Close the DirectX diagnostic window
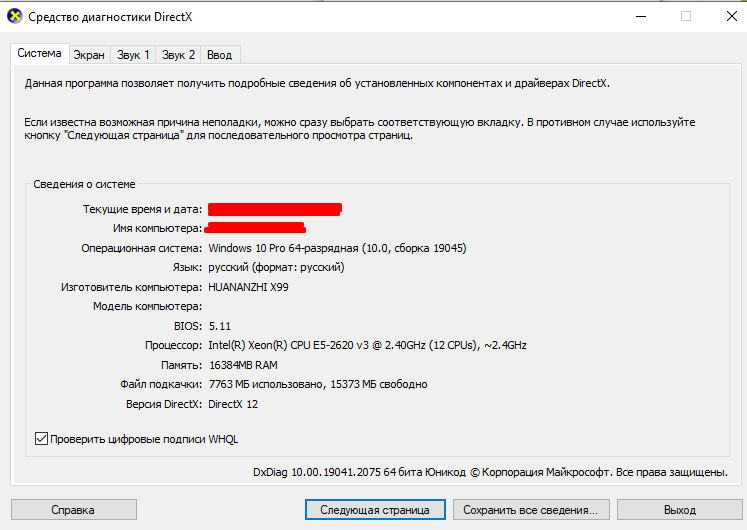This screenshot has height=530, width=747. [731, 17]
